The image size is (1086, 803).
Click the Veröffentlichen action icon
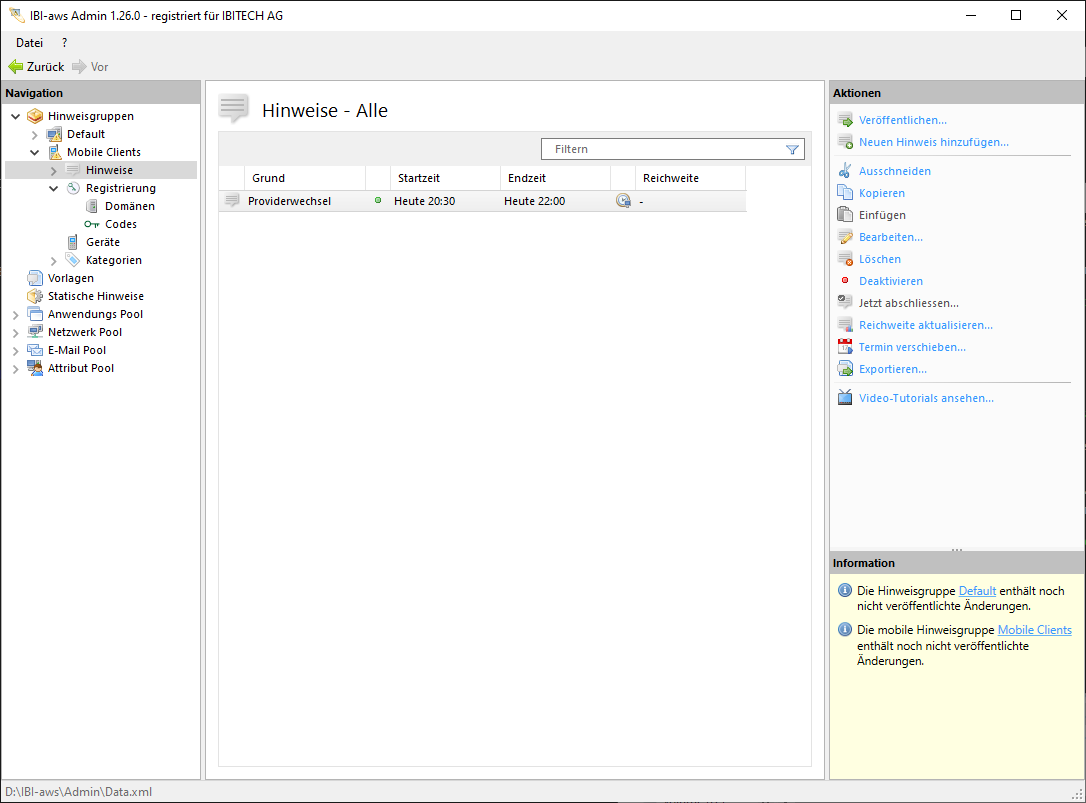pyautogui.click(x=845, y=120)
